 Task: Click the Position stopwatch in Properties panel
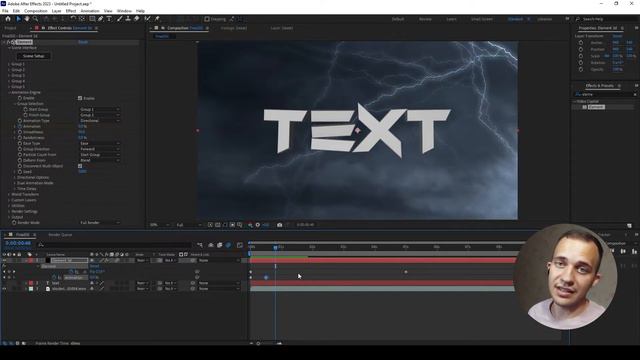point(581,49)
